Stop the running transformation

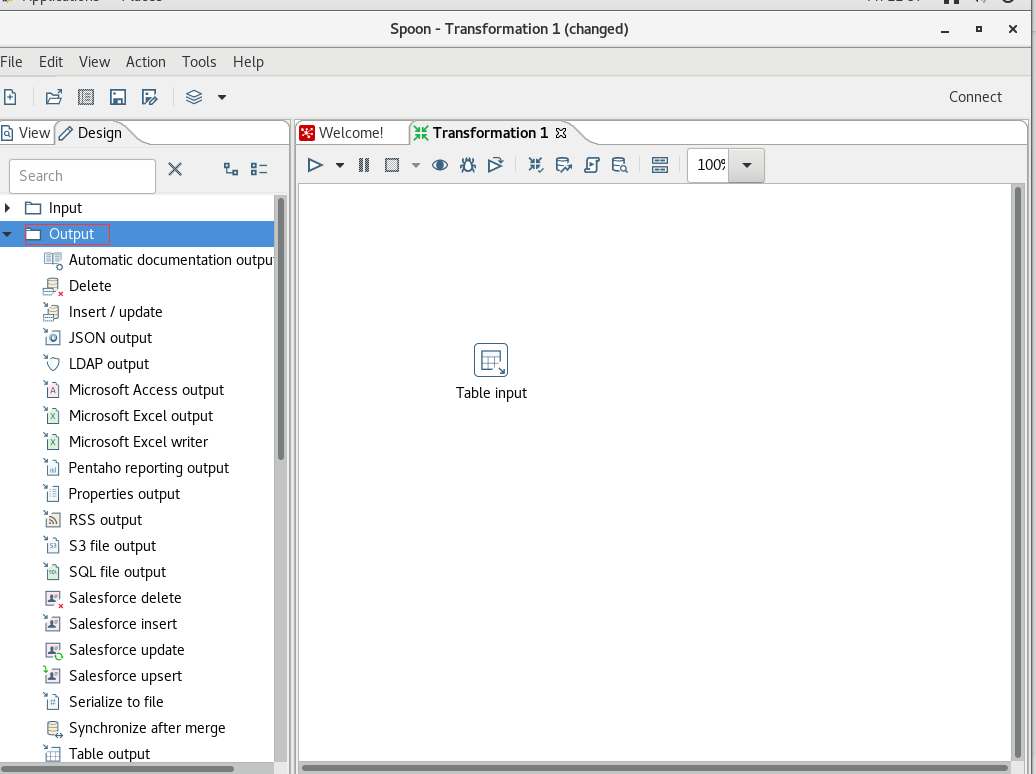[x=392, y=165]
